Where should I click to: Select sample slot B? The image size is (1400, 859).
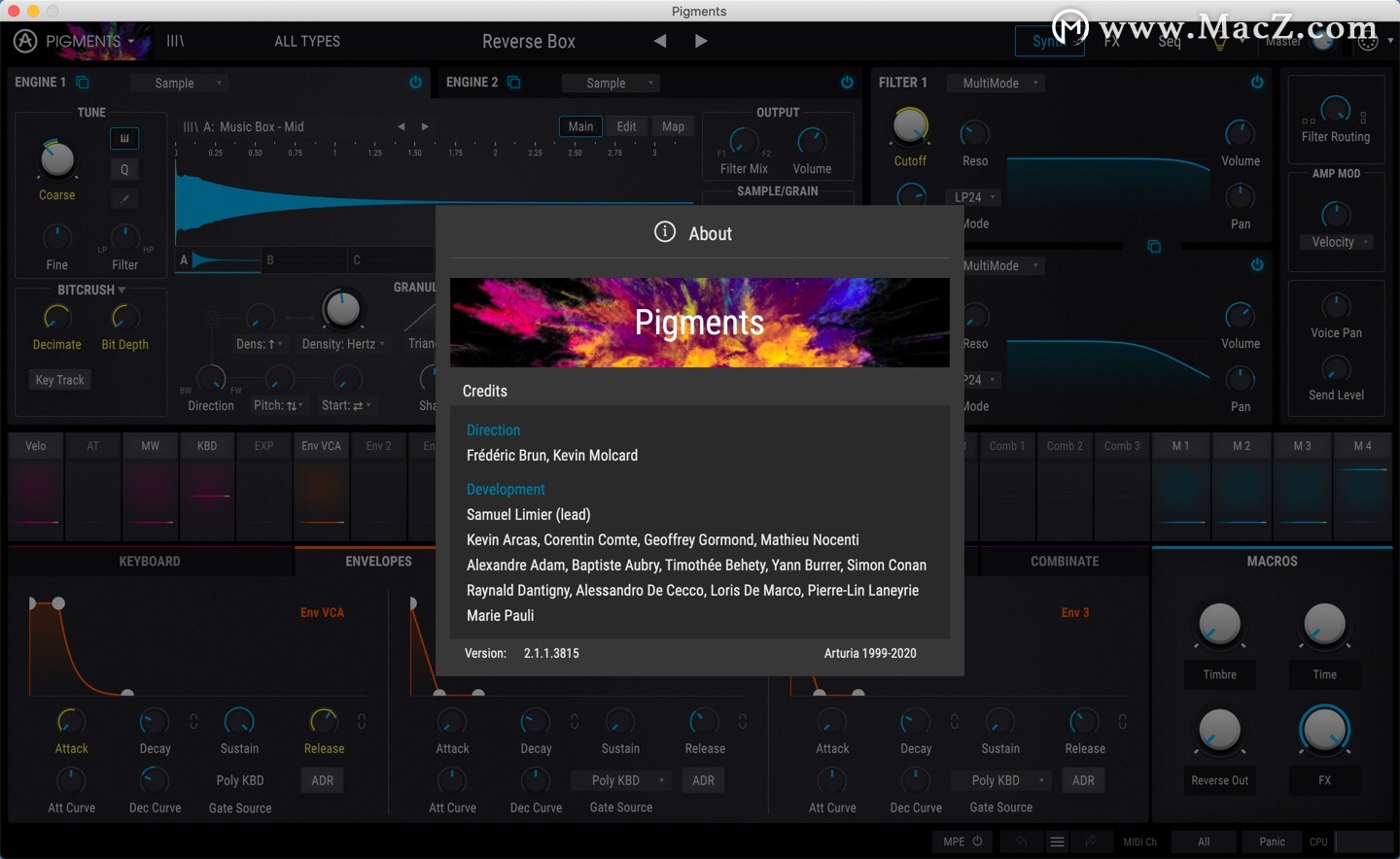[304, 259]
